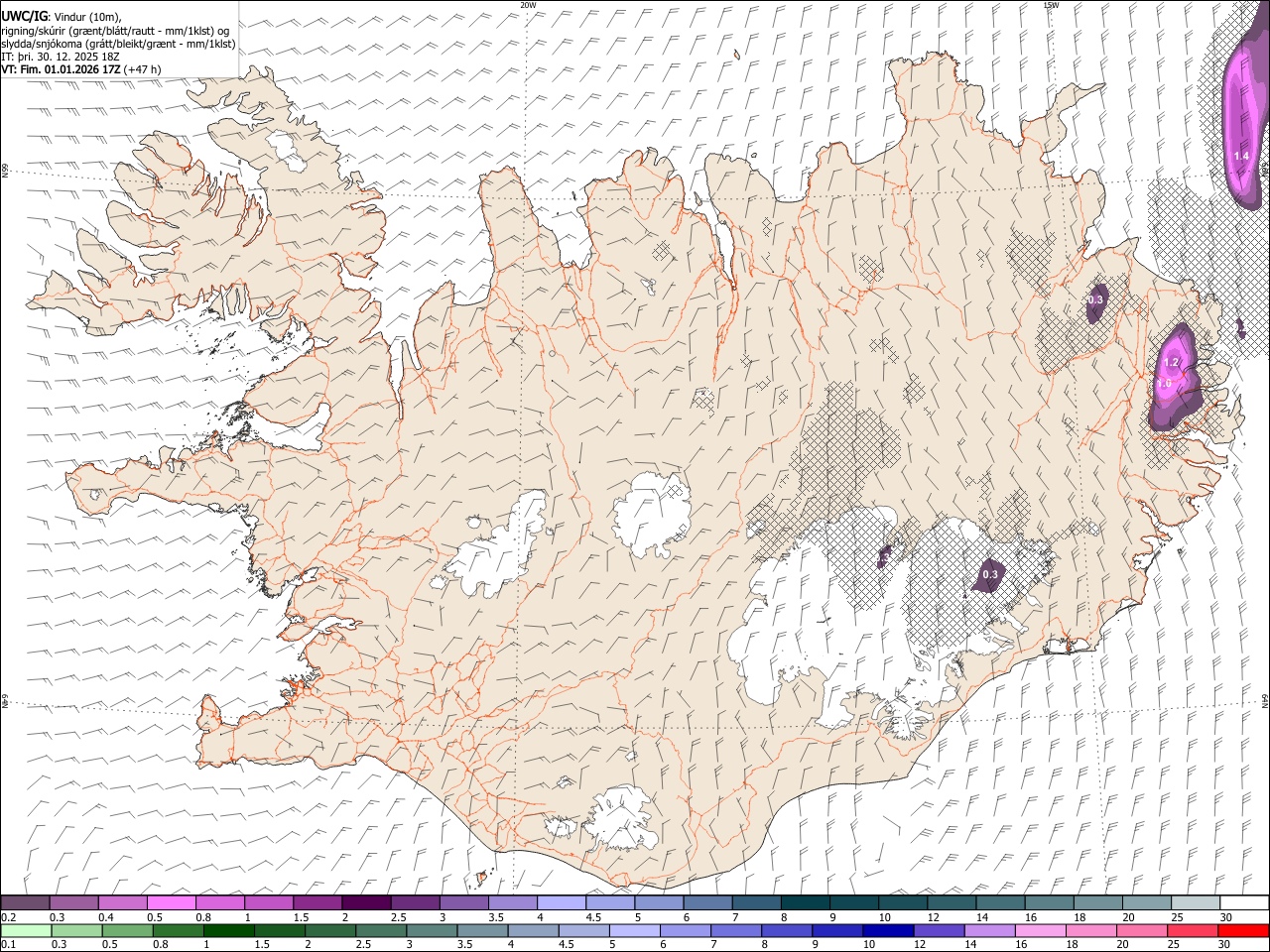Click the "0.1" label starting the lower legend scale
Screen dimensions: 1270x952
pyautogui.click(x=8, y=944)
